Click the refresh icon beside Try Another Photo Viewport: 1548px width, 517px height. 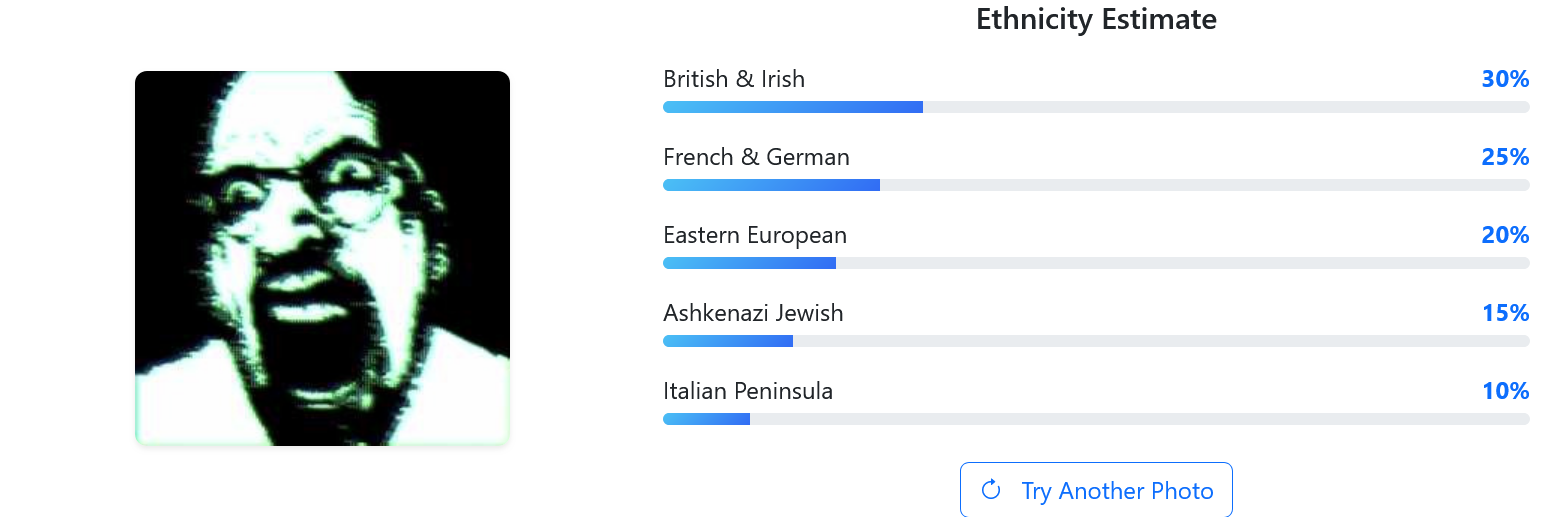click(x=991, y=490)
